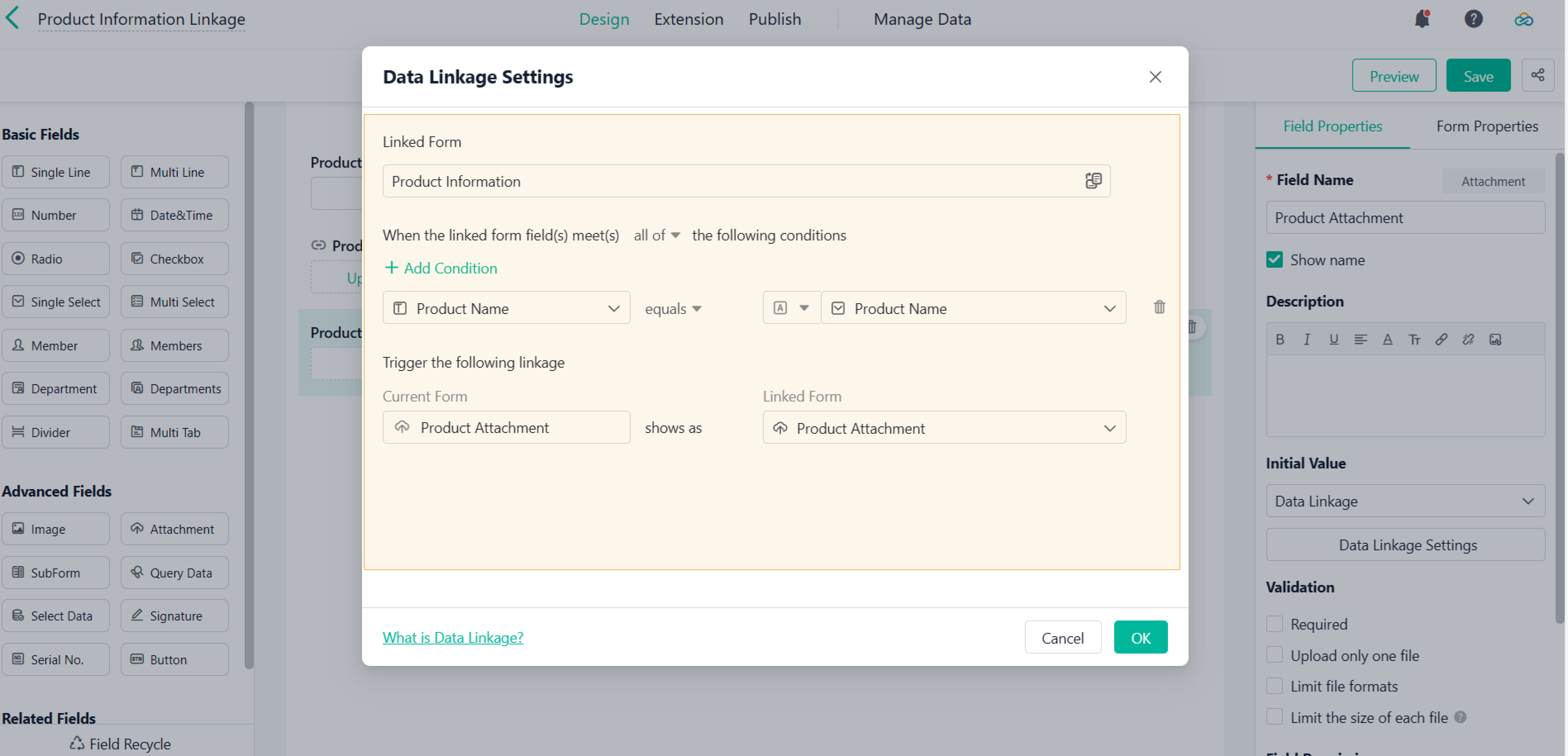This screenshot has height=756, width=1568.
Task: Add a Multi Tab field
Action: coord(175,433)
